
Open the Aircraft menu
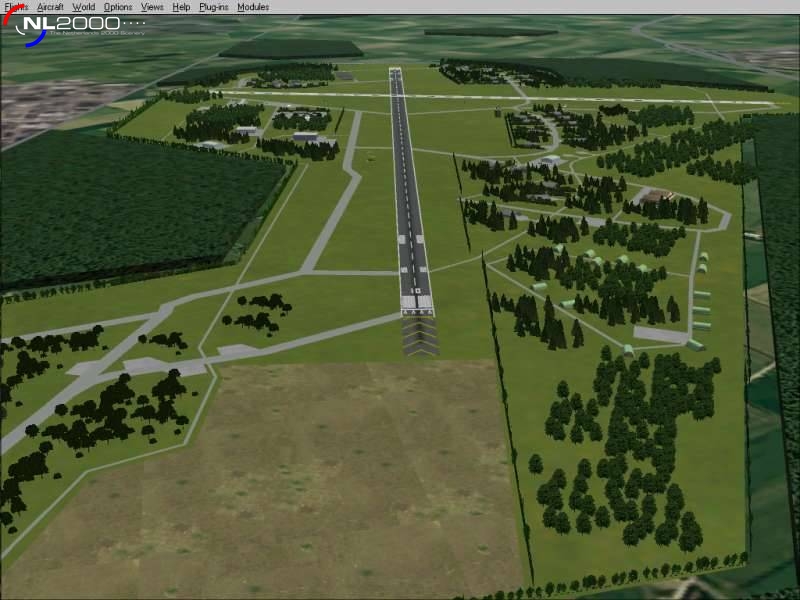(x=50, y=7)
